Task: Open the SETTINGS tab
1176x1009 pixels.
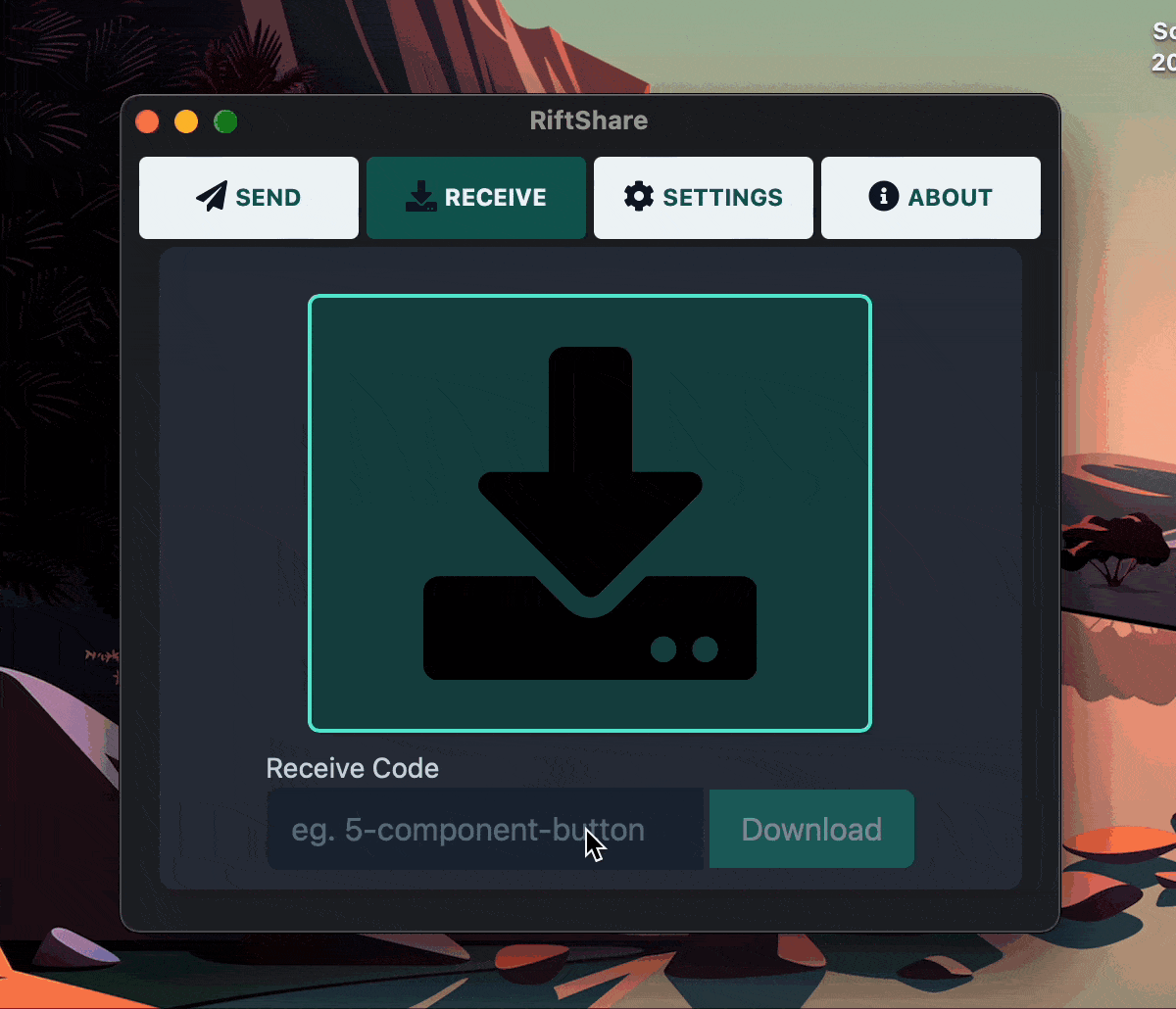Action: click(704, 198)
